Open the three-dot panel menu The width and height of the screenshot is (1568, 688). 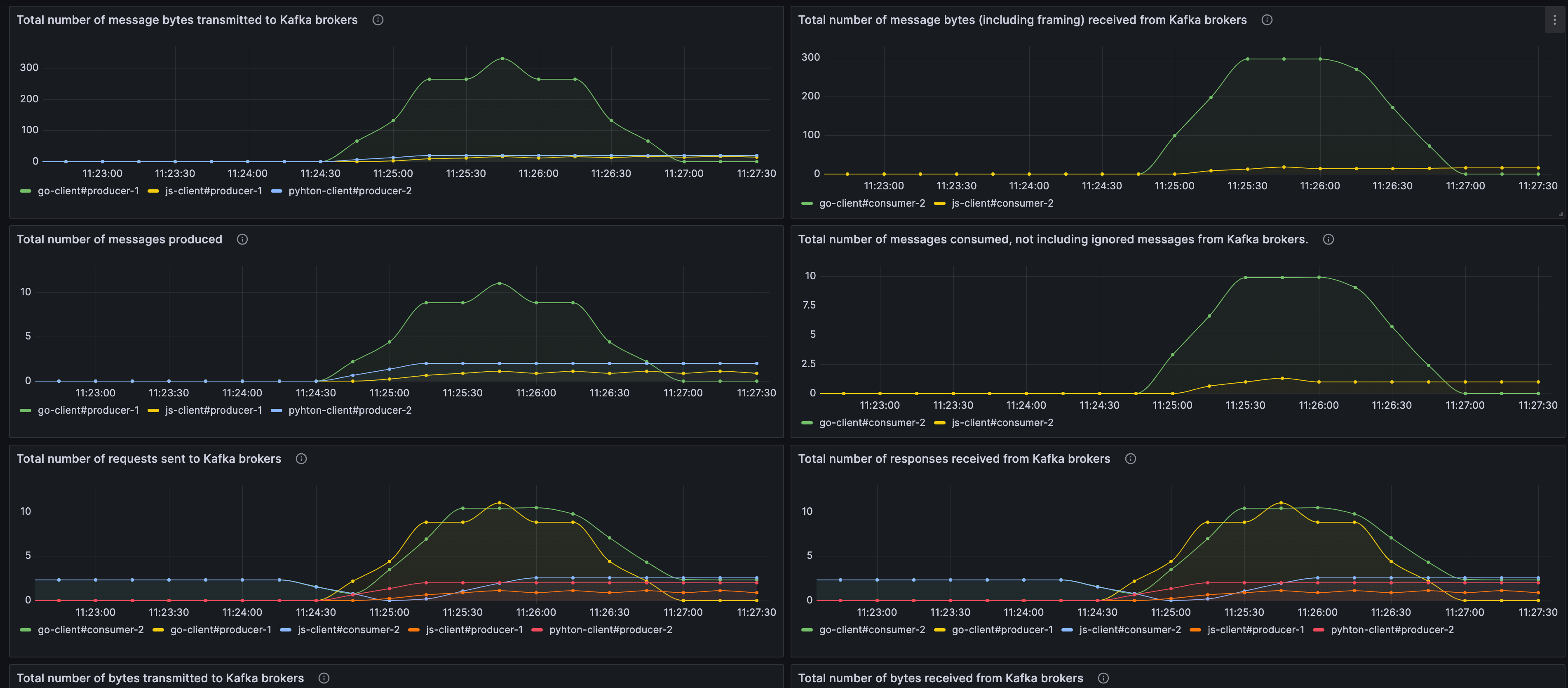click(x=1554, y=20)
